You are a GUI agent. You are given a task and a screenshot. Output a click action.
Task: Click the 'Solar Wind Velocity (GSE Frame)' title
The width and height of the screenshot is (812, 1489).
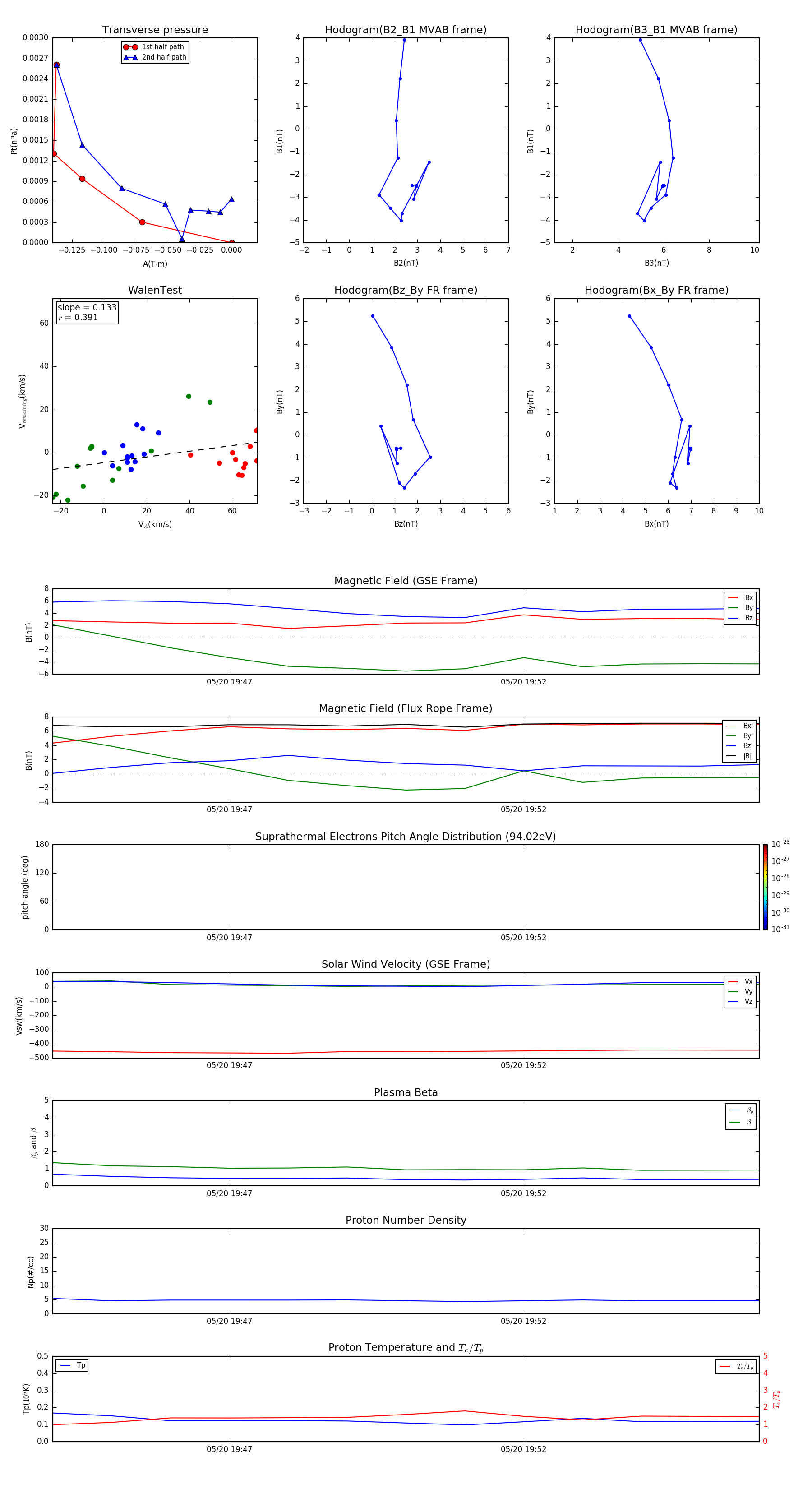pyautogui.click(x=406, y=965)
